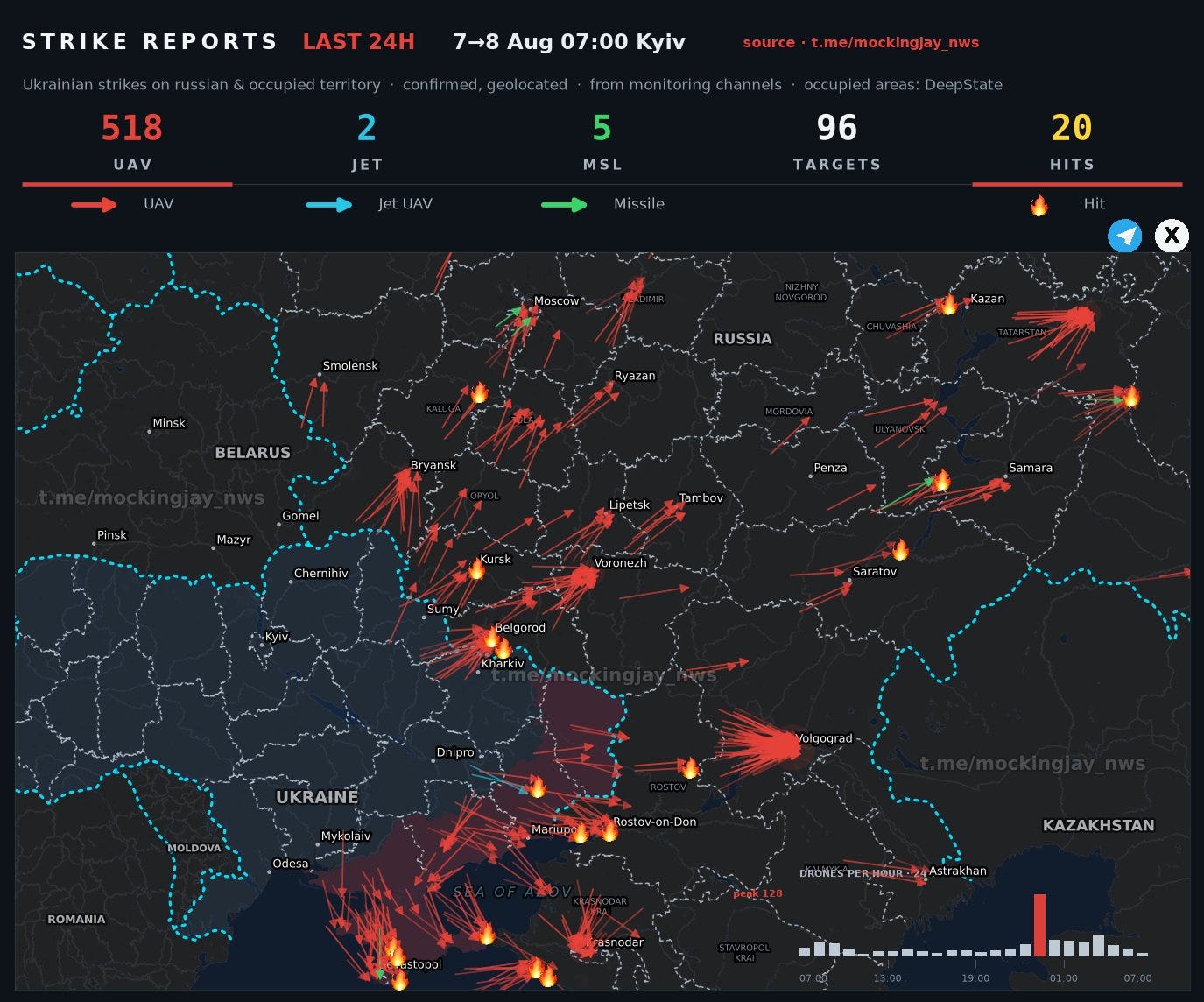Open the source t.me/mockingjay_nws link
1204x1002 pixels.
[861, 42]
